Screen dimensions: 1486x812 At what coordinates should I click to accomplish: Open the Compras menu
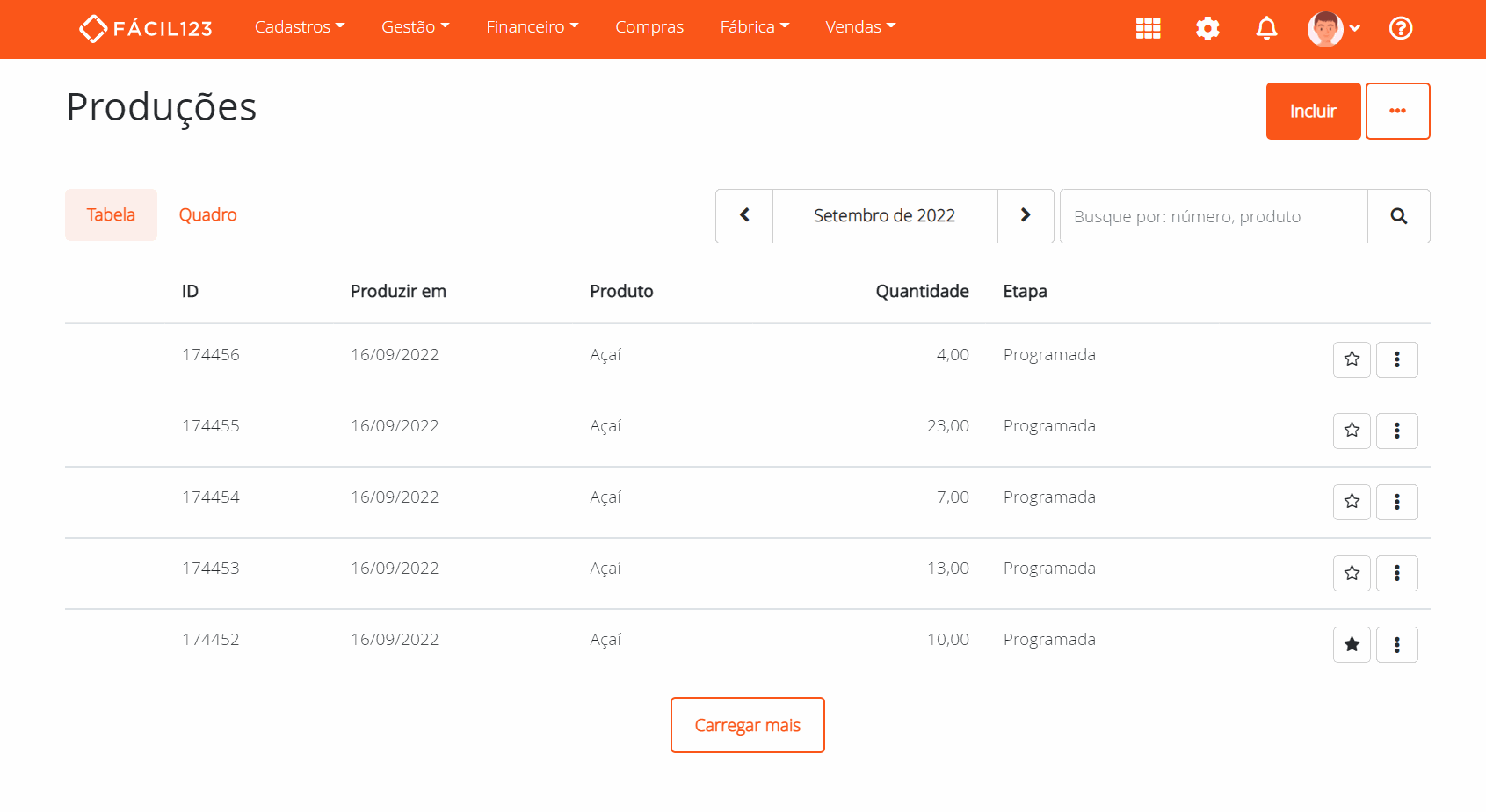point(649,27)
